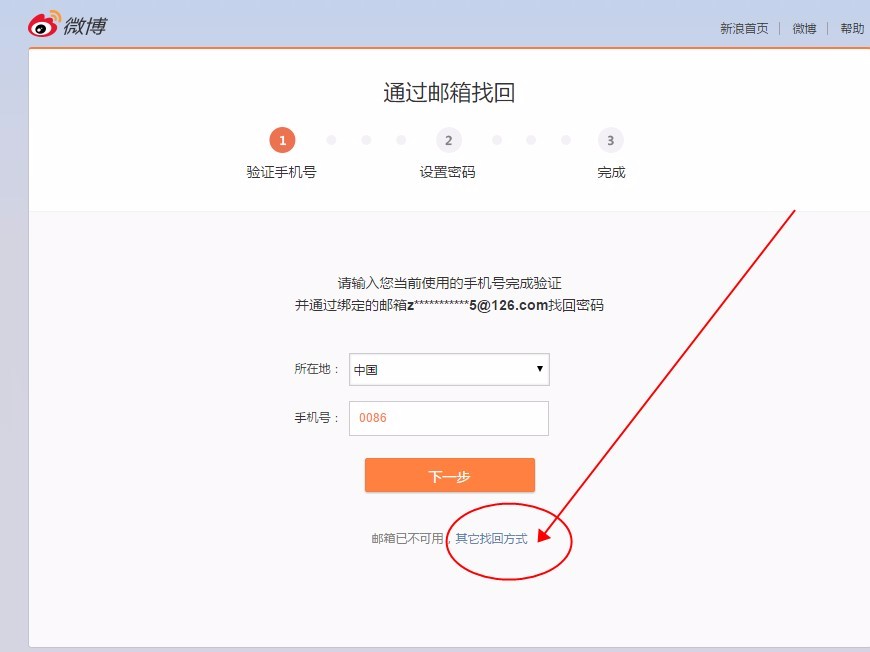Screen dimensions: 870x652
Task: Click the 完成 step label
Action: click(x=611, y=172)
